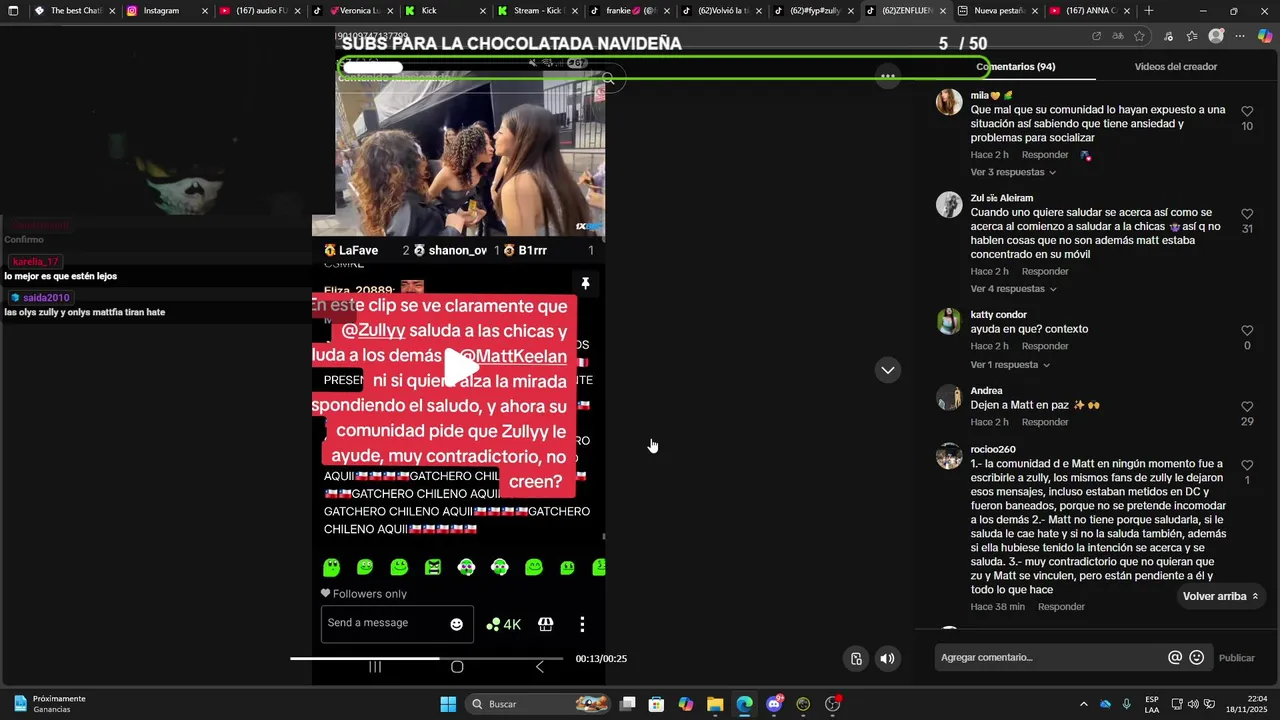Switch to Videos del creador tab
1280x720 pixels.
tap(1176, 67)
